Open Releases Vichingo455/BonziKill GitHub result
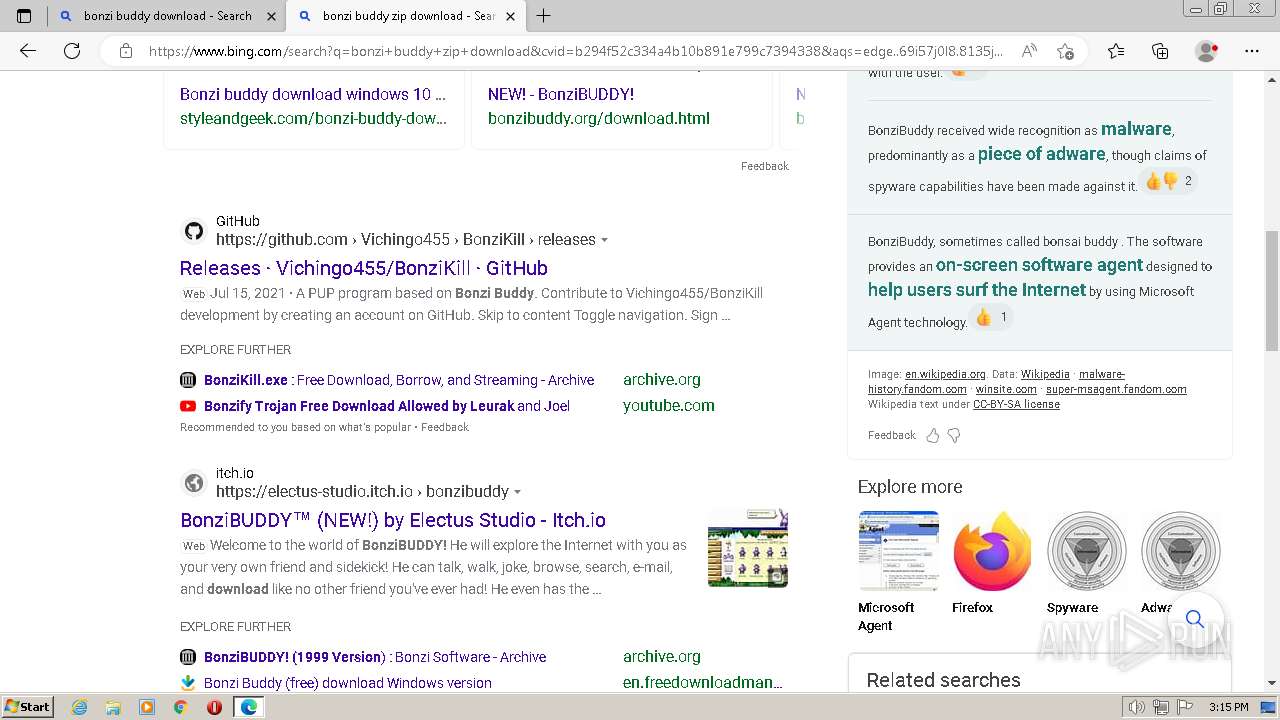 (364, 268)
